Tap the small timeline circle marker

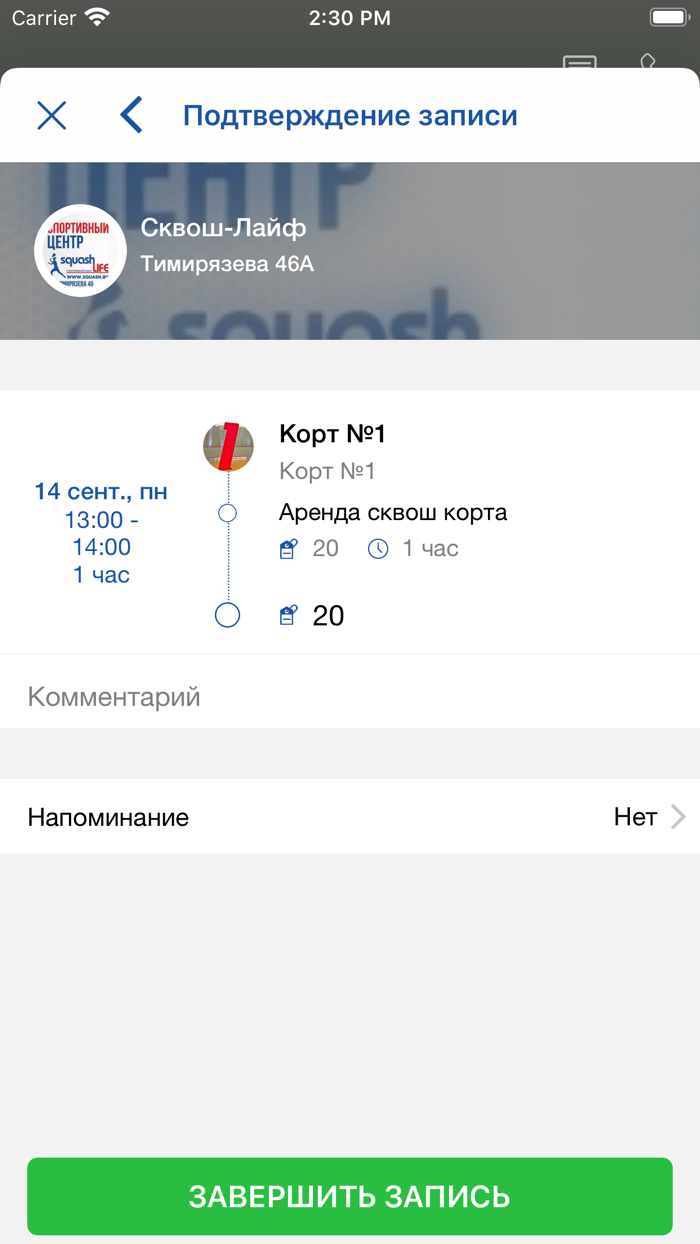coord(228,513)
